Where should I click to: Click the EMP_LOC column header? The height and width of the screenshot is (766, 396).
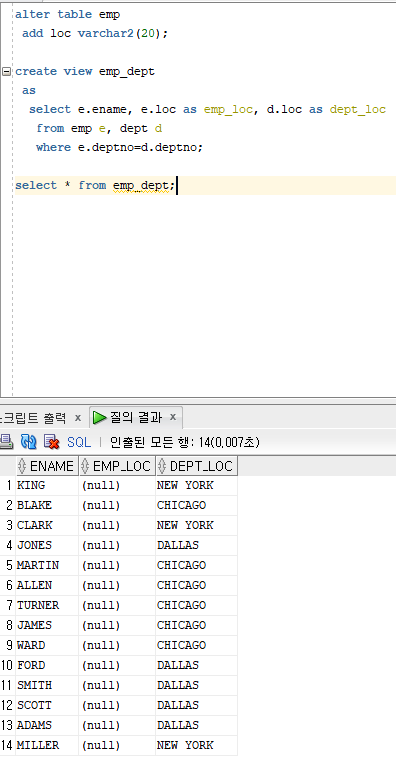(x=117, y=466)
